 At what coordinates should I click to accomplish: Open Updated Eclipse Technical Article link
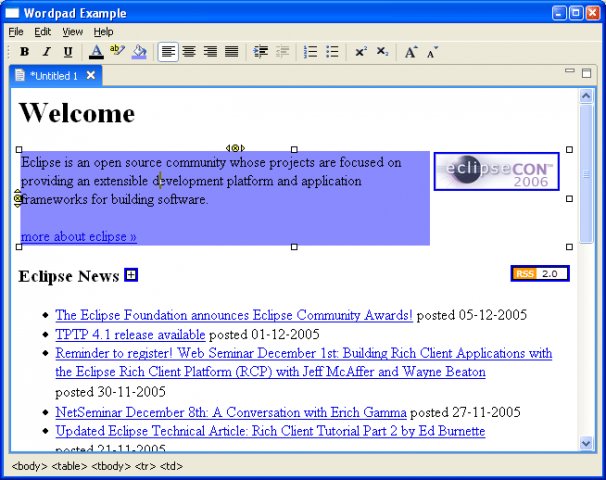point(270,431)
